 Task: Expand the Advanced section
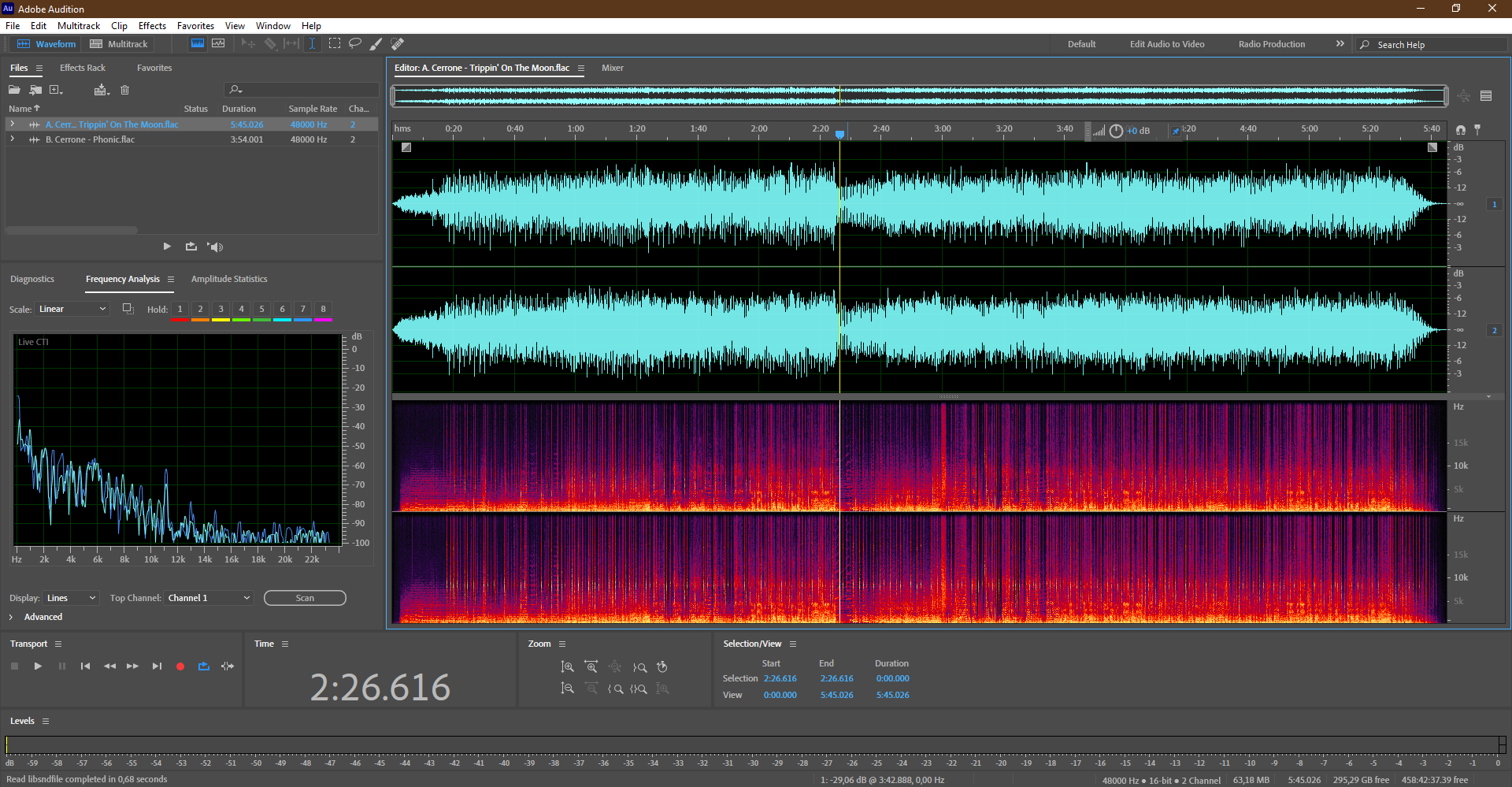(x=11, y=617)
